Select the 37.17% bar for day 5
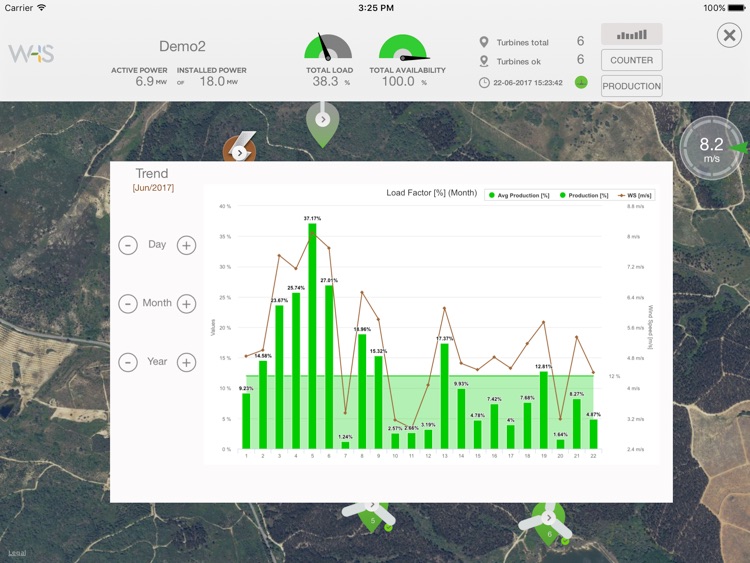Screen dimensions: 750x563 [312, 336]
